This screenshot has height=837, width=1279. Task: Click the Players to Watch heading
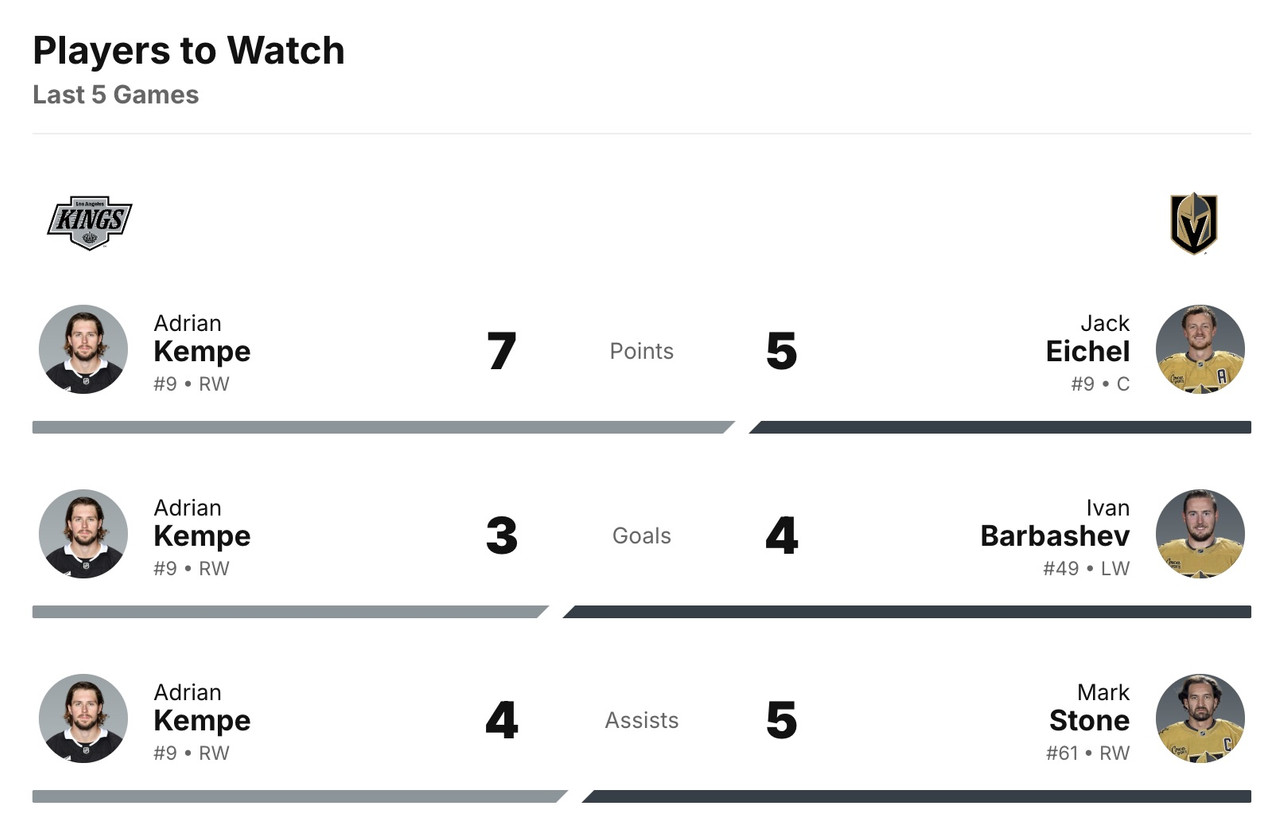189,50
